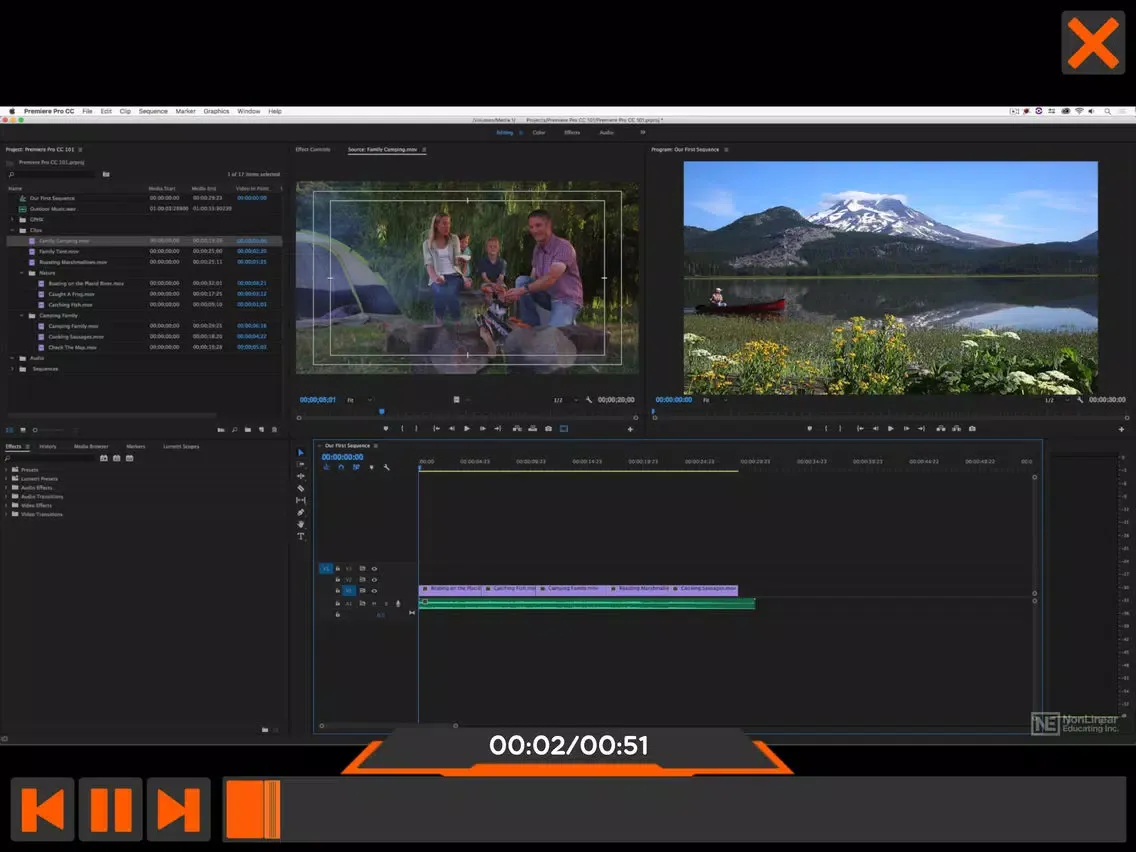Screen dimensions: 1136x852
Task: Click the trash icon in Project panel
Action: [x=275, y=430]
